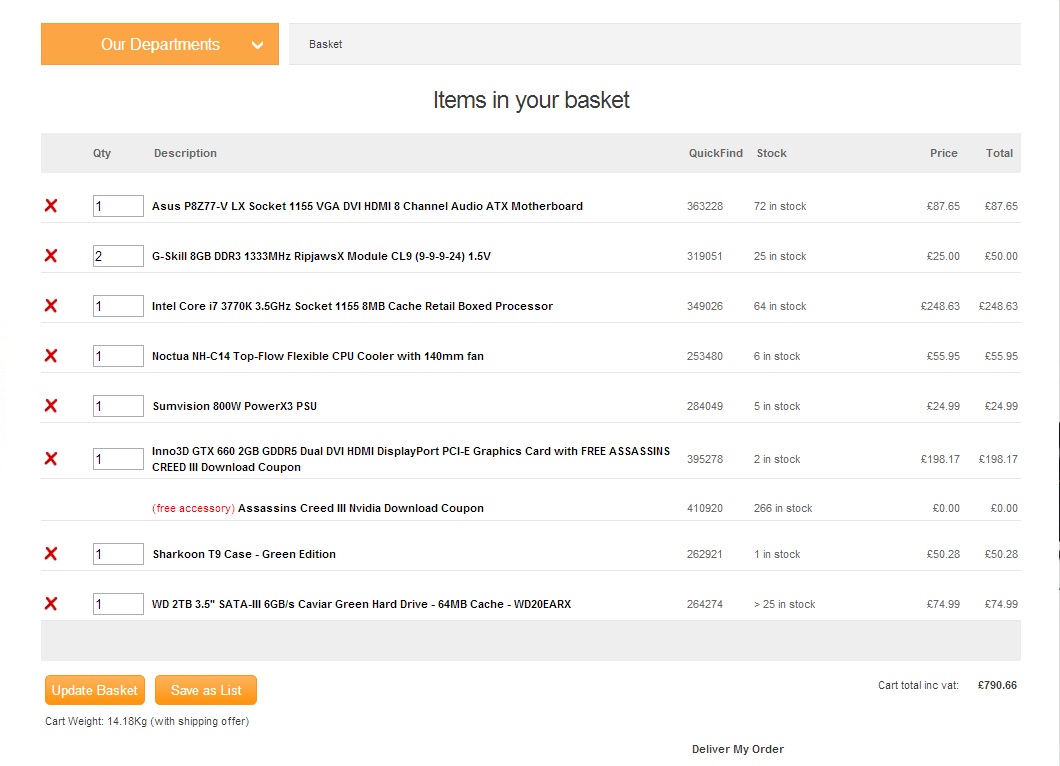Image resolution: width=1060 pixels, height=766 pixels.
Task: Open the Our Departments dropdown
Action: 160,44
